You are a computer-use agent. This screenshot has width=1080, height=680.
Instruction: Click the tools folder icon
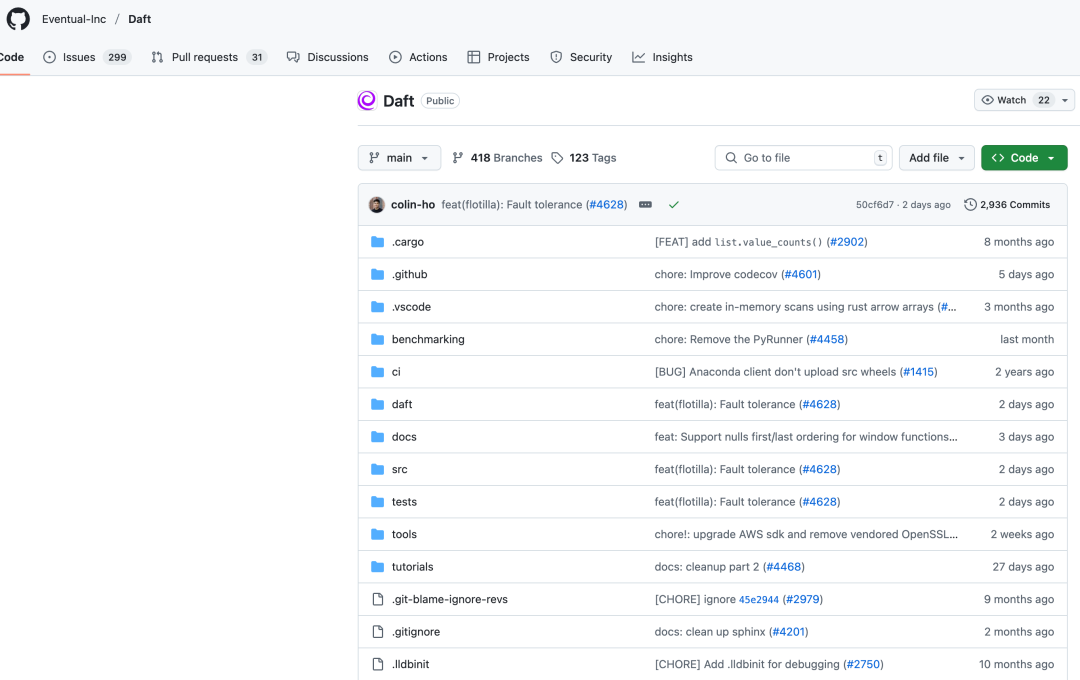click(377, 534)
